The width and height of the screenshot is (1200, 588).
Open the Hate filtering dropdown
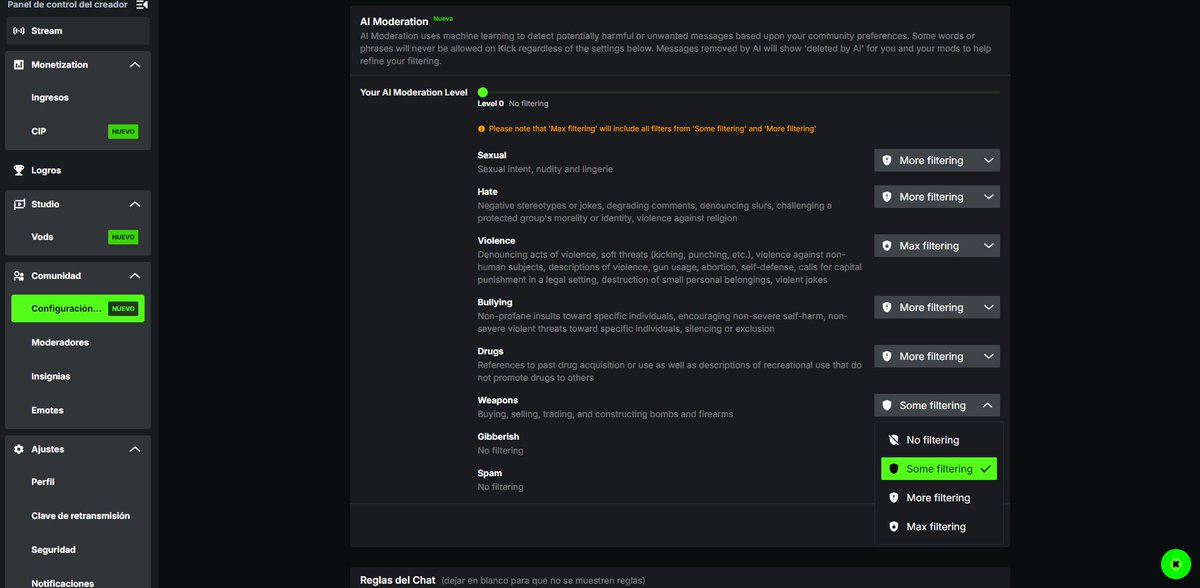coord(937,197)
